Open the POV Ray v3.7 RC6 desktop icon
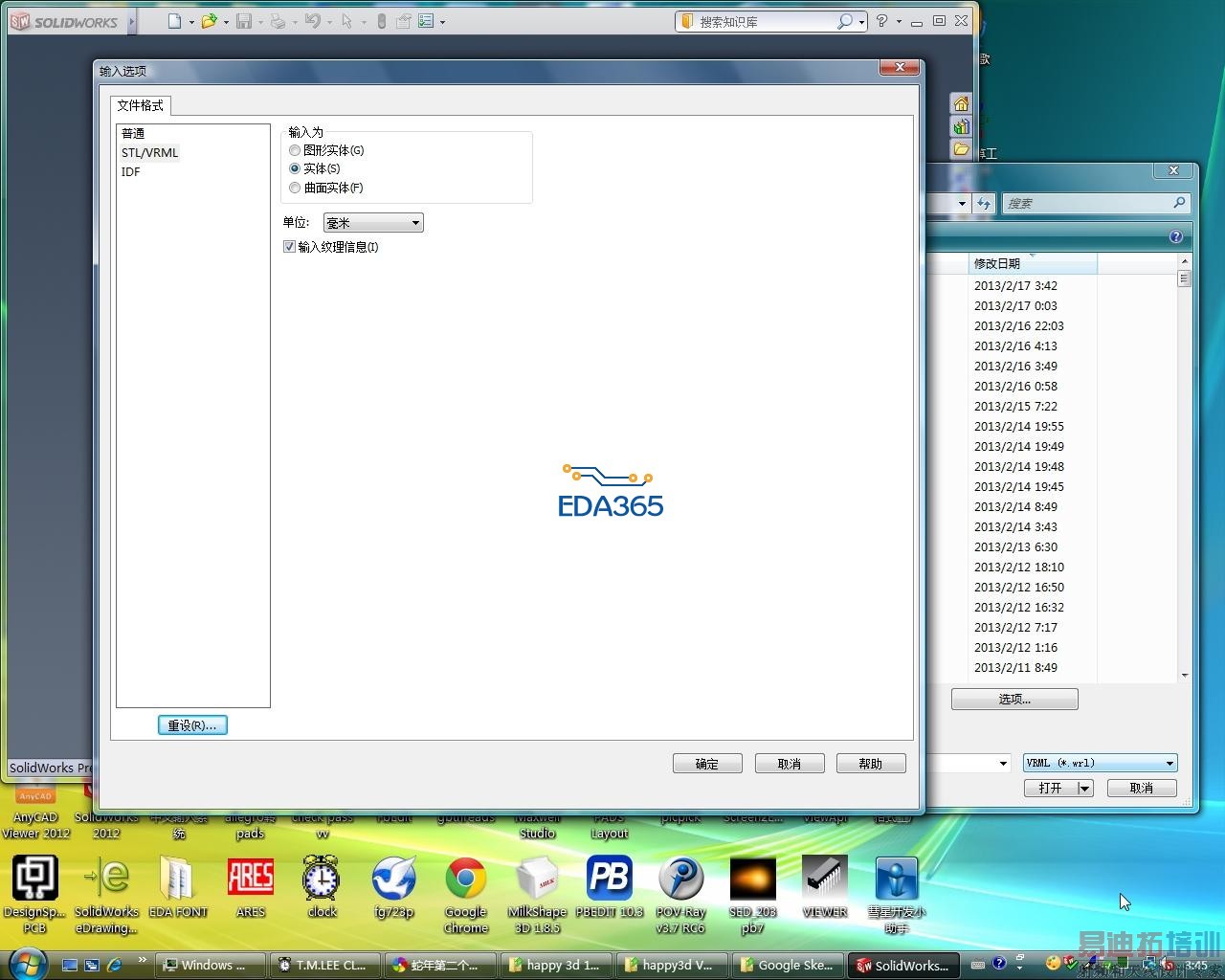This screenshot has width=1225, height=980. (x=681, y=893)
